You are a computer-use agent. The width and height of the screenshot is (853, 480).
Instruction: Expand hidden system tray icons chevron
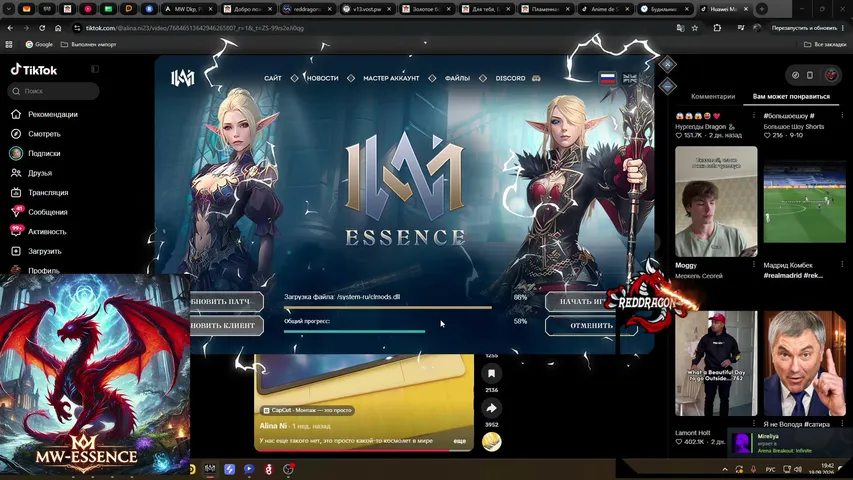(x=725, y=469)
